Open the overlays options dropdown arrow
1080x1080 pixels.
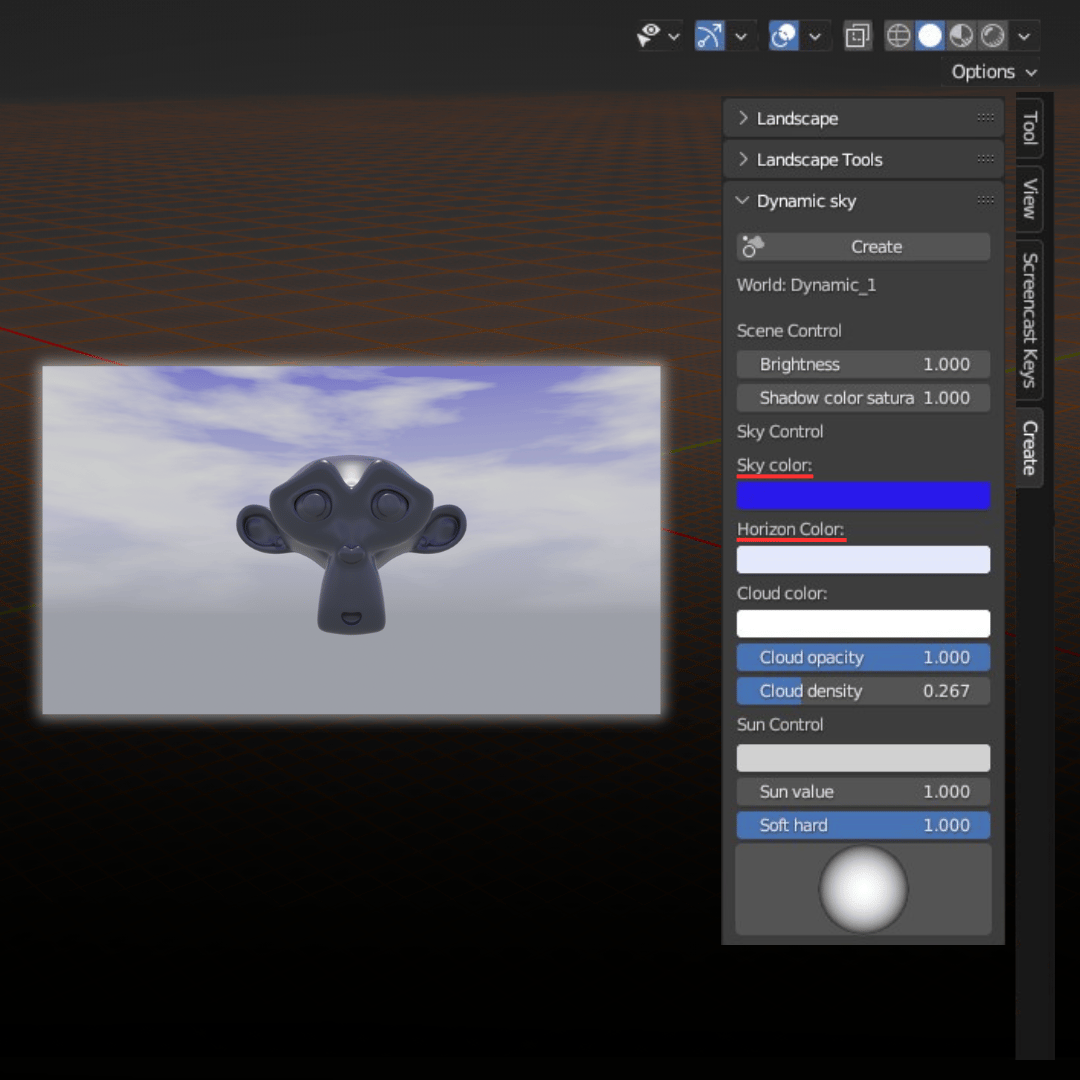815,37
